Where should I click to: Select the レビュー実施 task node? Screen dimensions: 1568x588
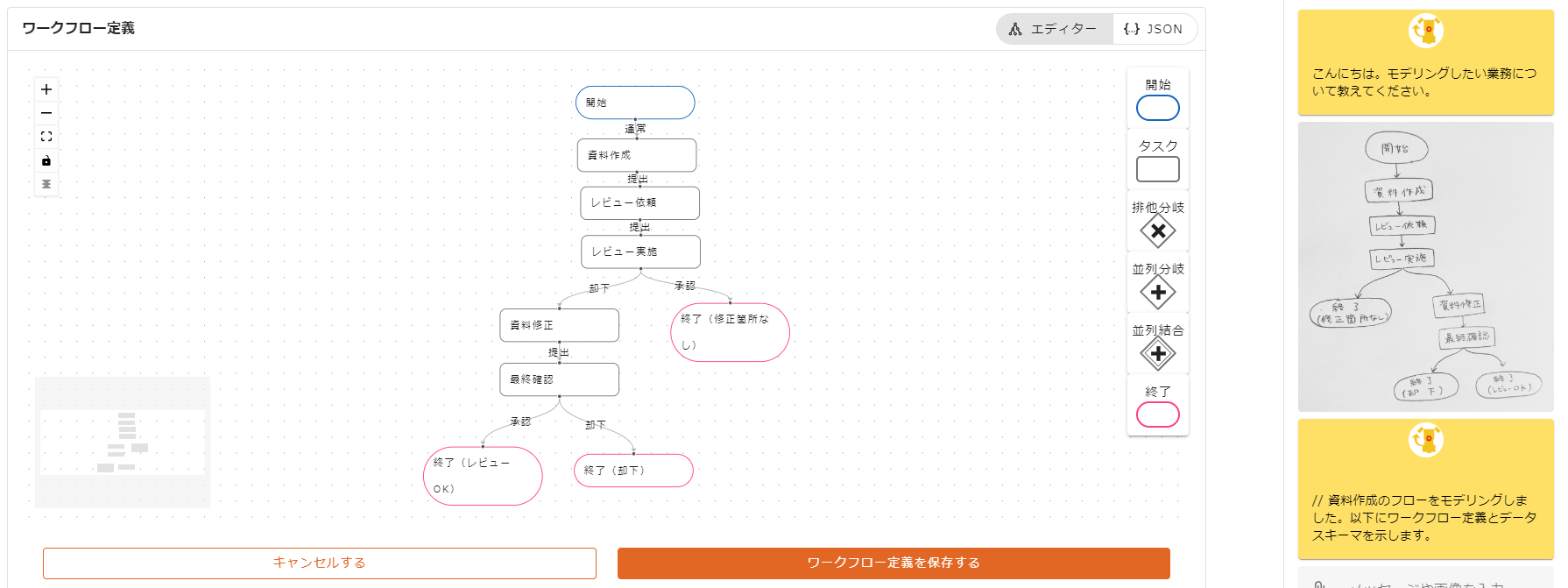click(x=640, y=251)
